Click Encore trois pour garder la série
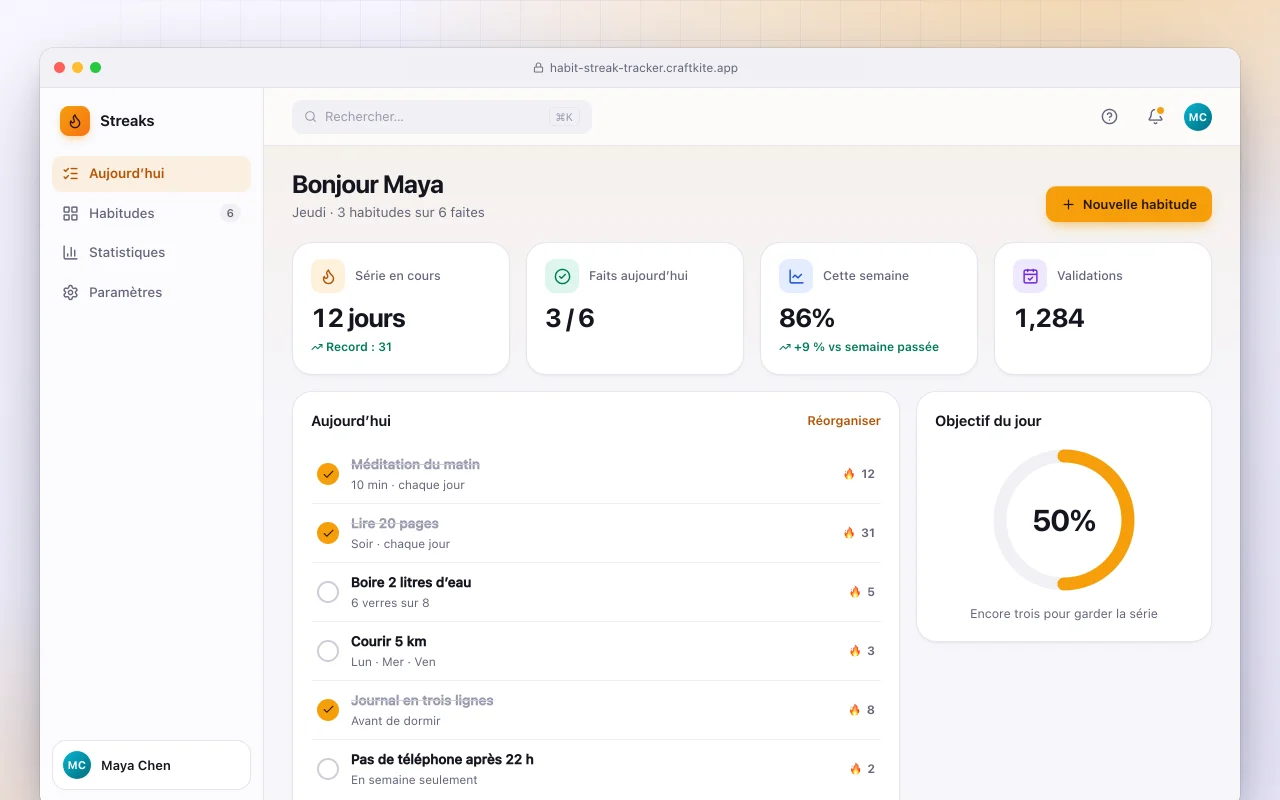Viewport: 1280px width, 800px height. click(1064, 614)
